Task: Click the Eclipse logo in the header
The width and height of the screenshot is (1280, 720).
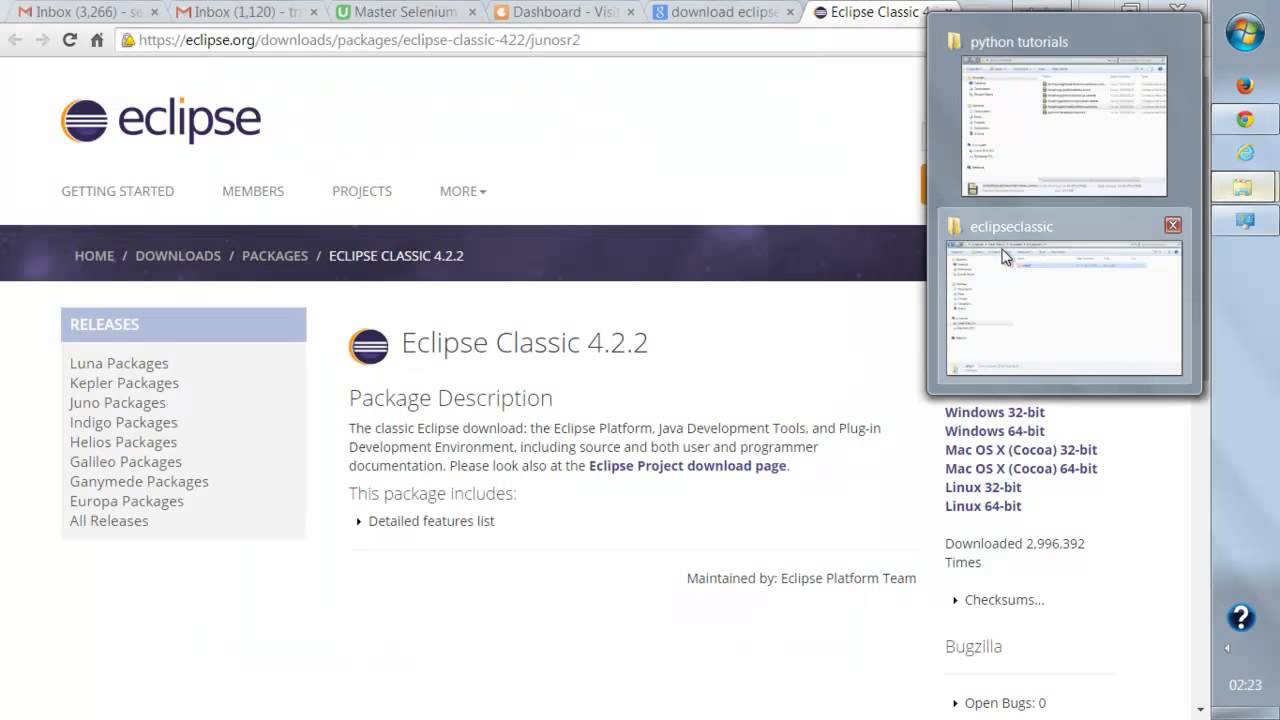Action: point(161,121)
